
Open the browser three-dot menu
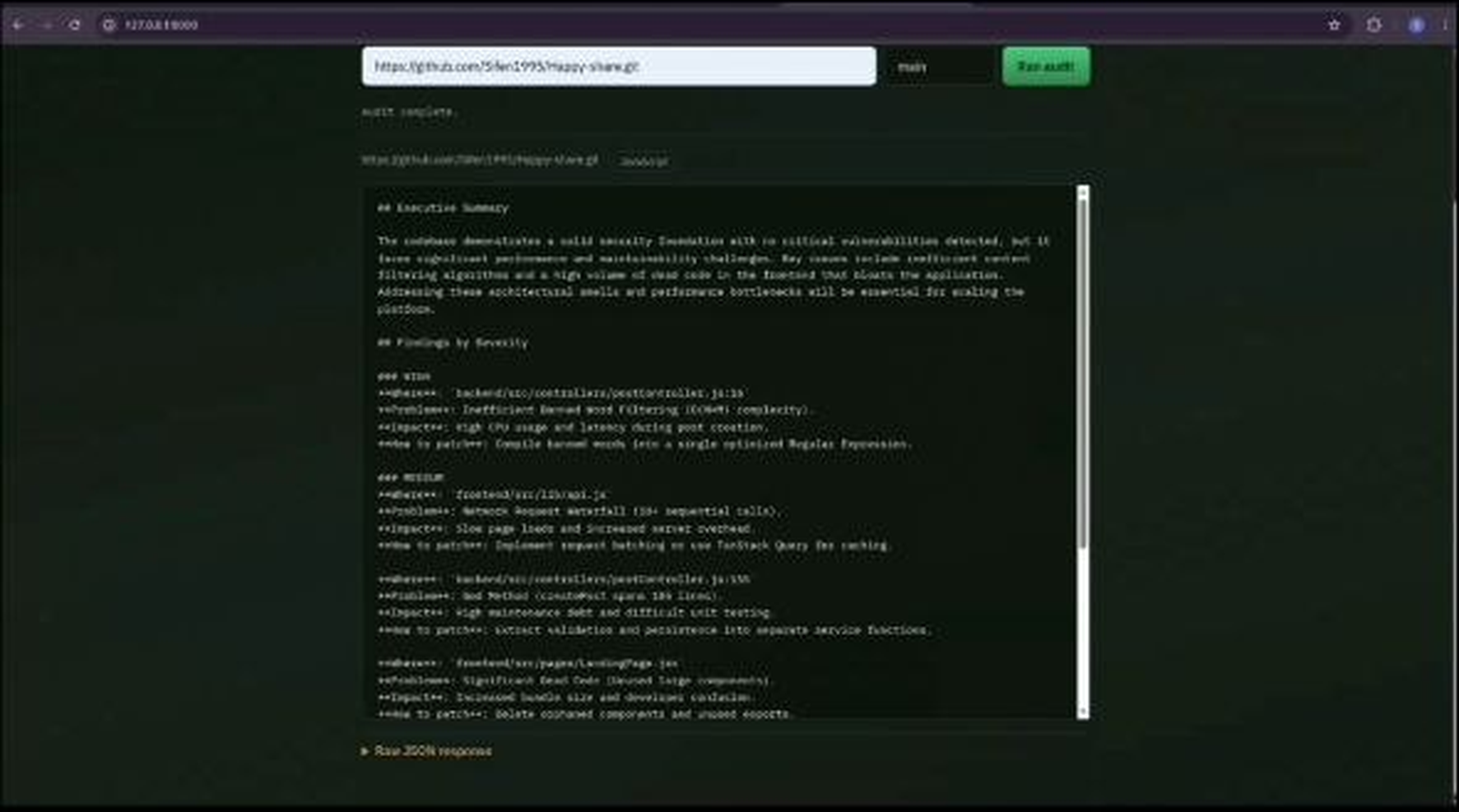tap(1445, 25)
